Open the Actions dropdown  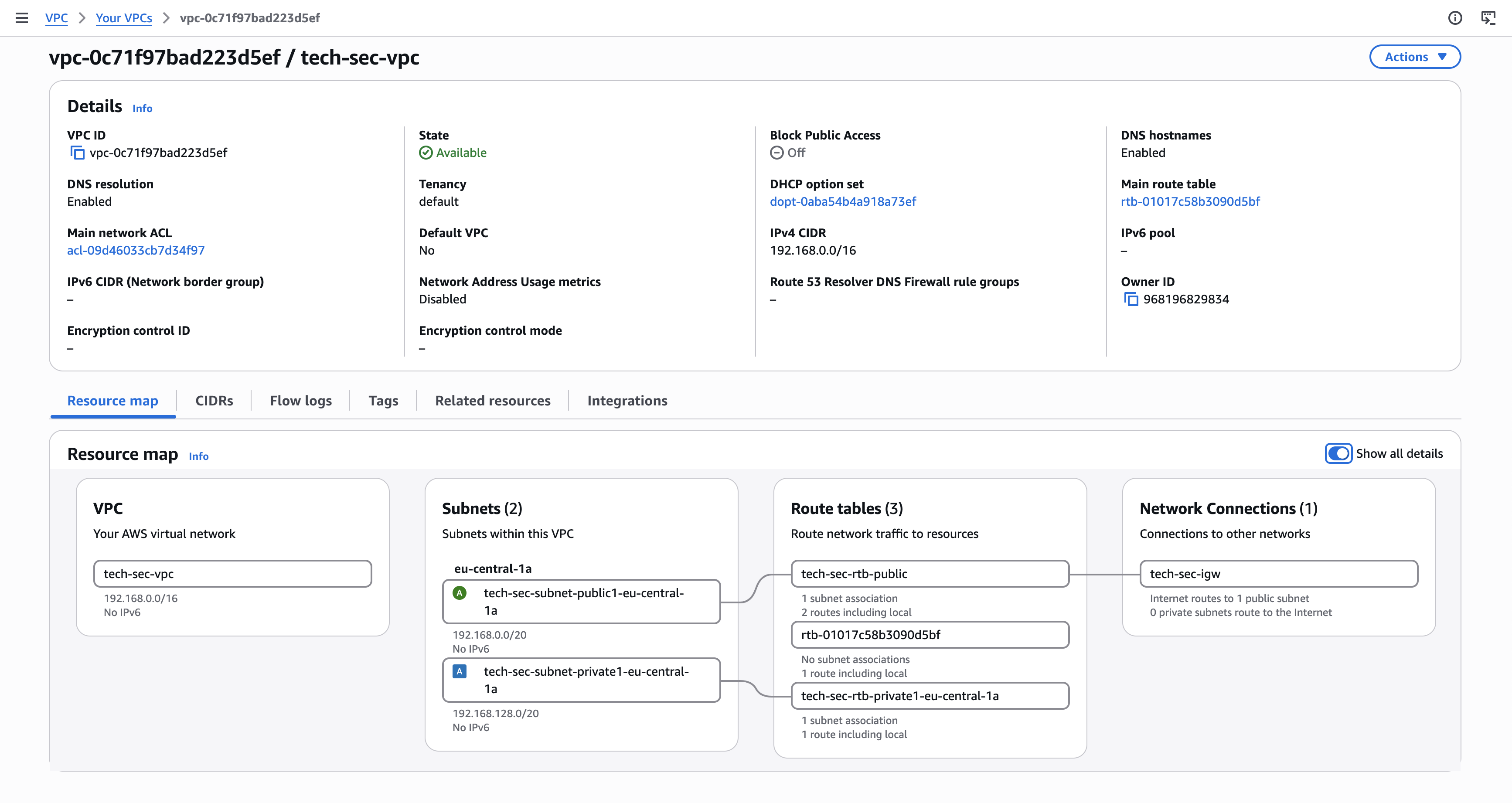(1415, 57)
